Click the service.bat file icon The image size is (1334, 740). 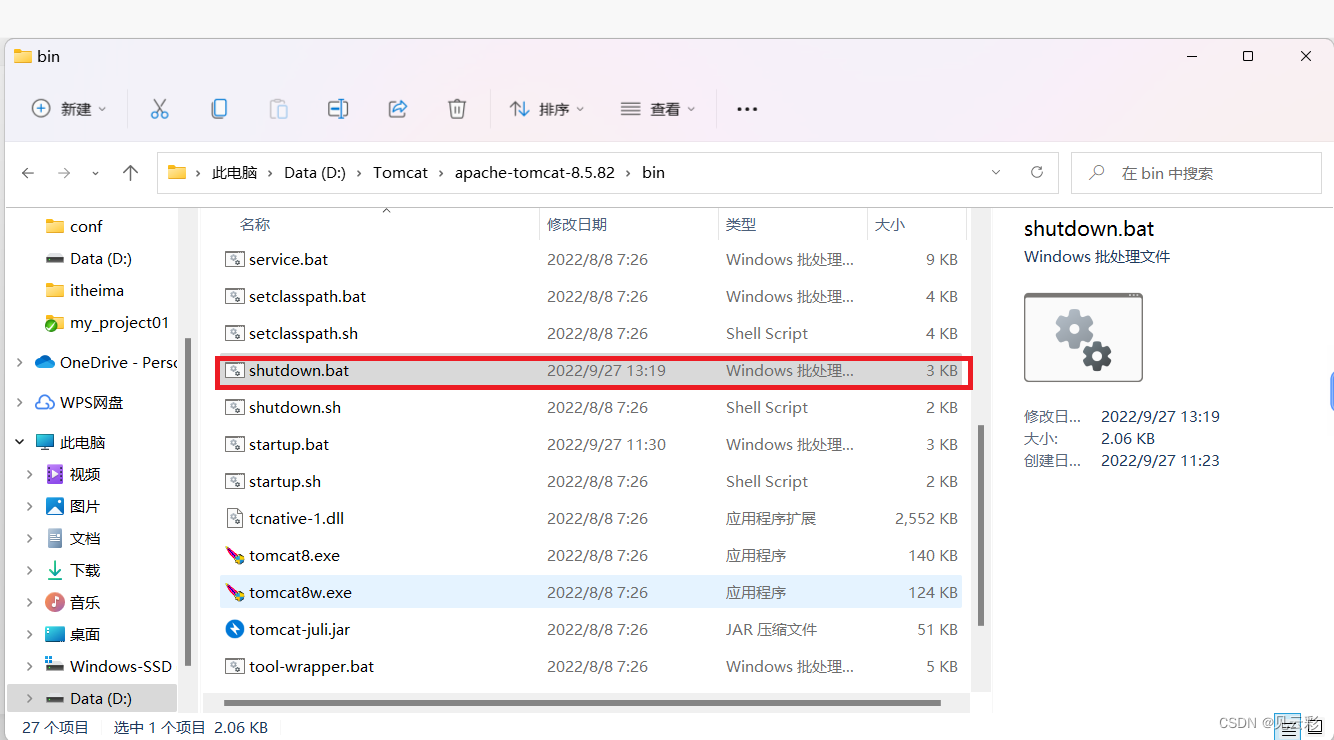[x=234, y=259]
